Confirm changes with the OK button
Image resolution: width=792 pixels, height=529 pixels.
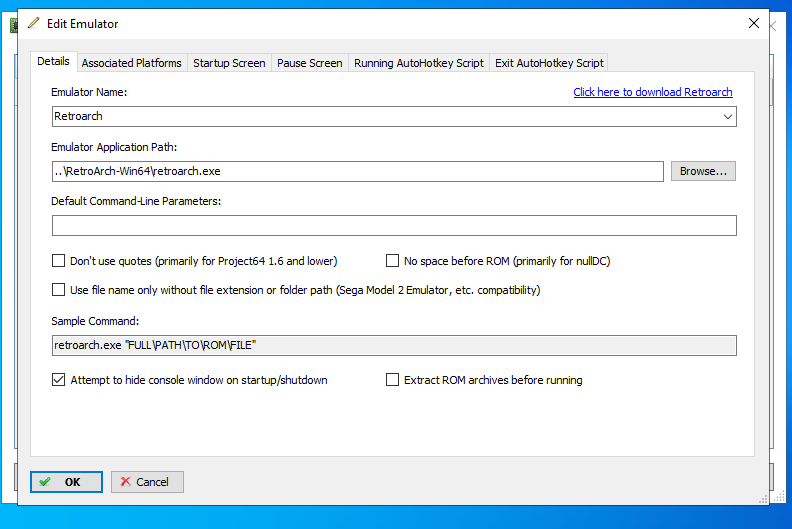pyautogui.click(x=66, y=482)
